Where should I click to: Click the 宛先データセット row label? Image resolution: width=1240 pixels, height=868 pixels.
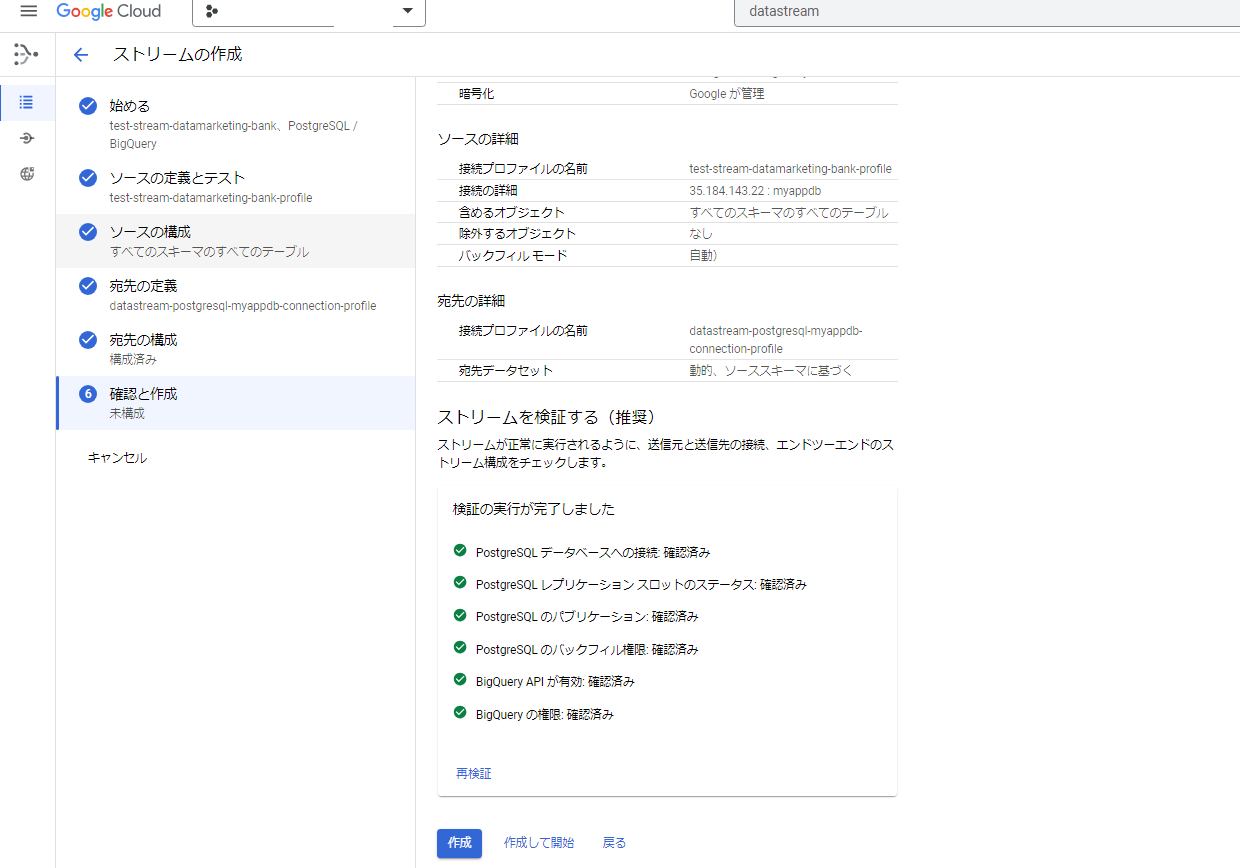(x=505, y=371)
